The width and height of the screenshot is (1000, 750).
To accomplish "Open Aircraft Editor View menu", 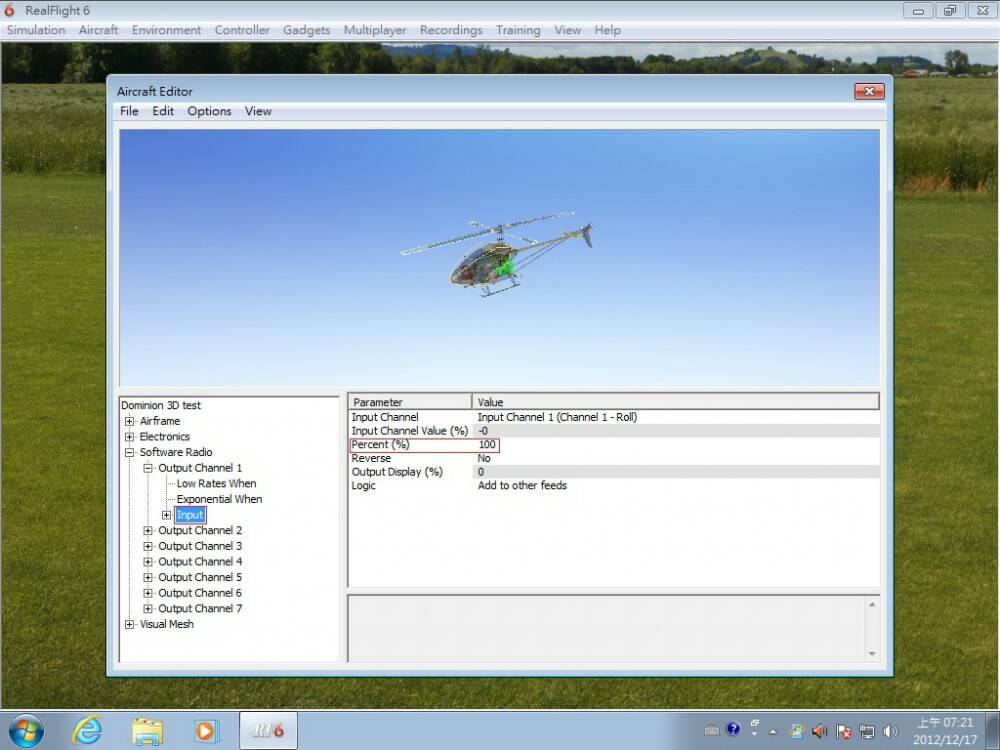I will (x=258, y=111).
